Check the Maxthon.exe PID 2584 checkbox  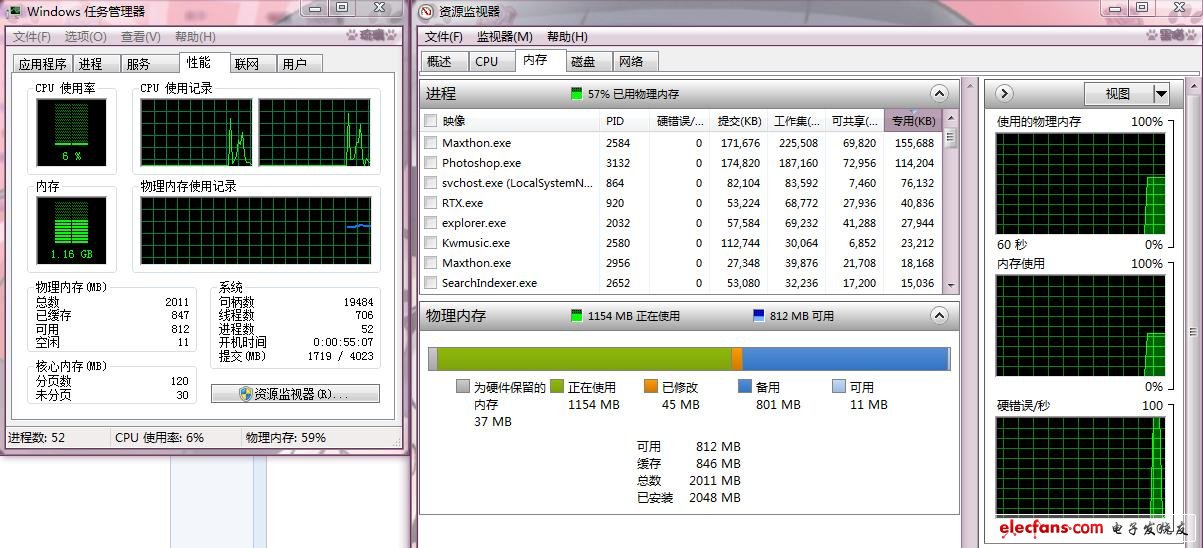tap(431, 143)
